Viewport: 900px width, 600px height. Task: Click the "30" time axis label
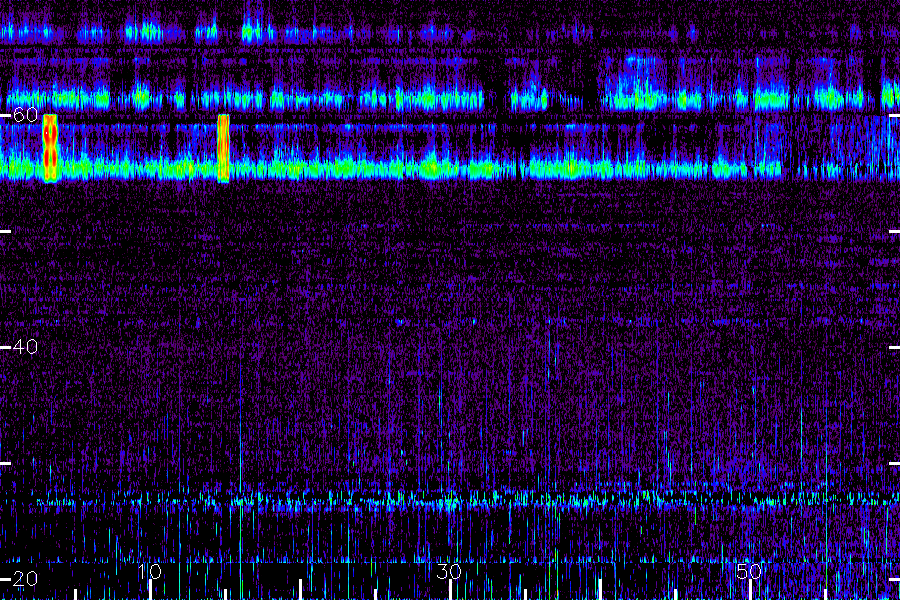click(449, 571)
